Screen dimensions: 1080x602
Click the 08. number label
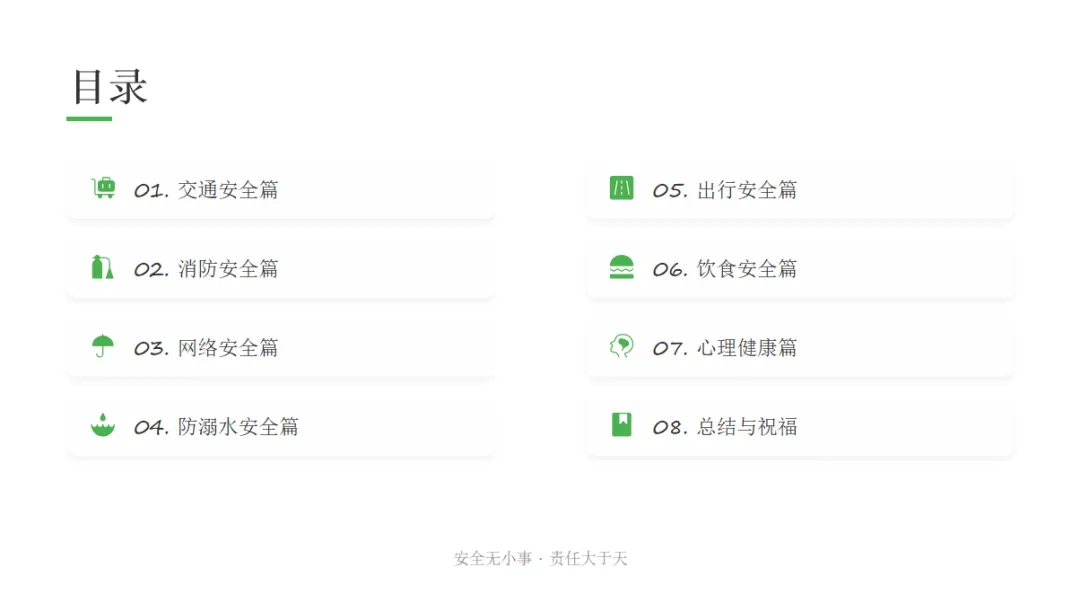(x=669, y=427)
